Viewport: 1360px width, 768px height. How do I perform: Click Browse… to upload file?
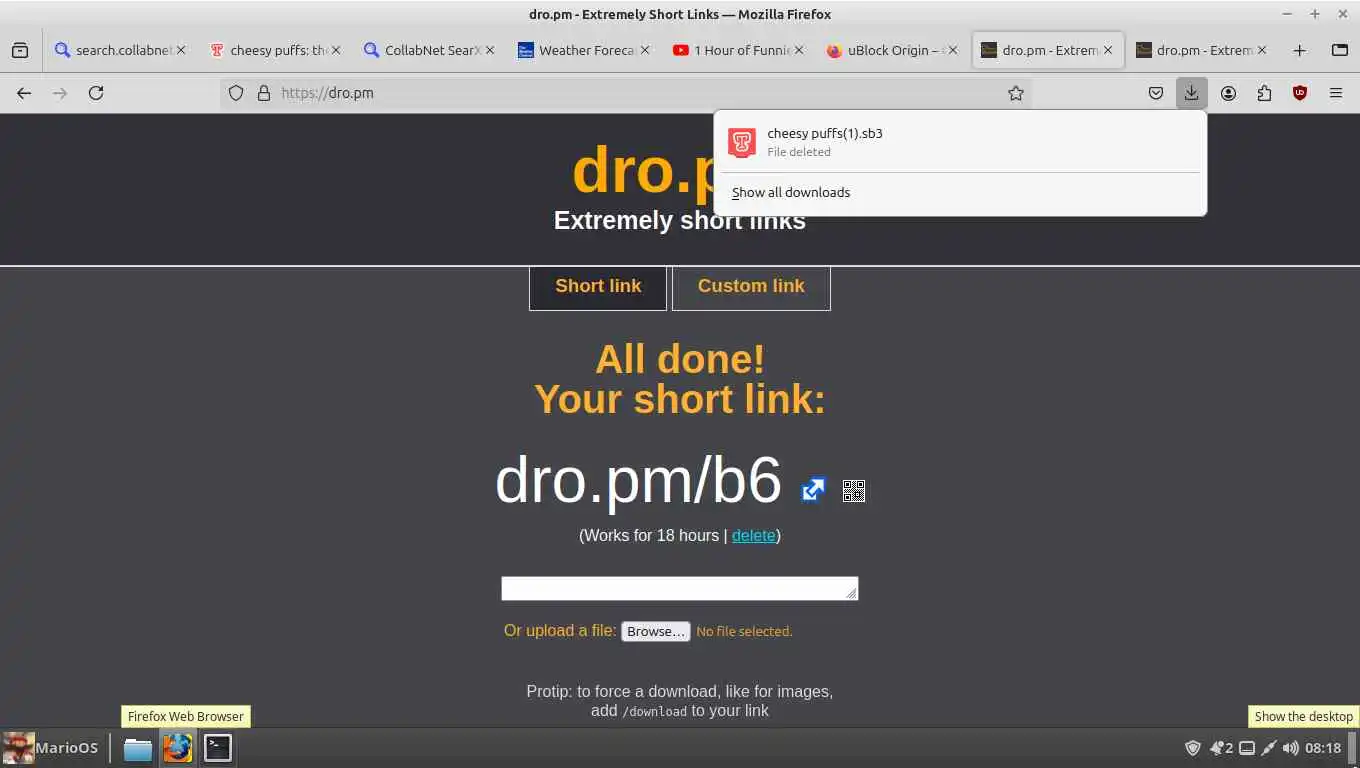(656, 631)
